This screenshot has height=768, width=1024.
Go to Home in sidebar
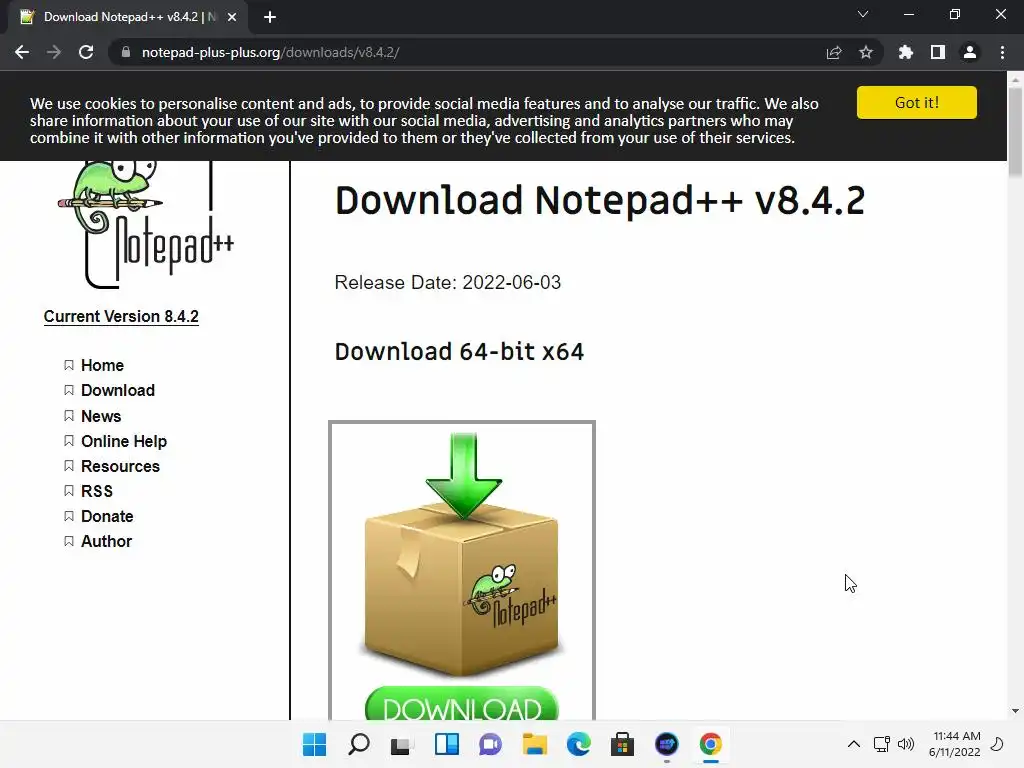[103, 365]
